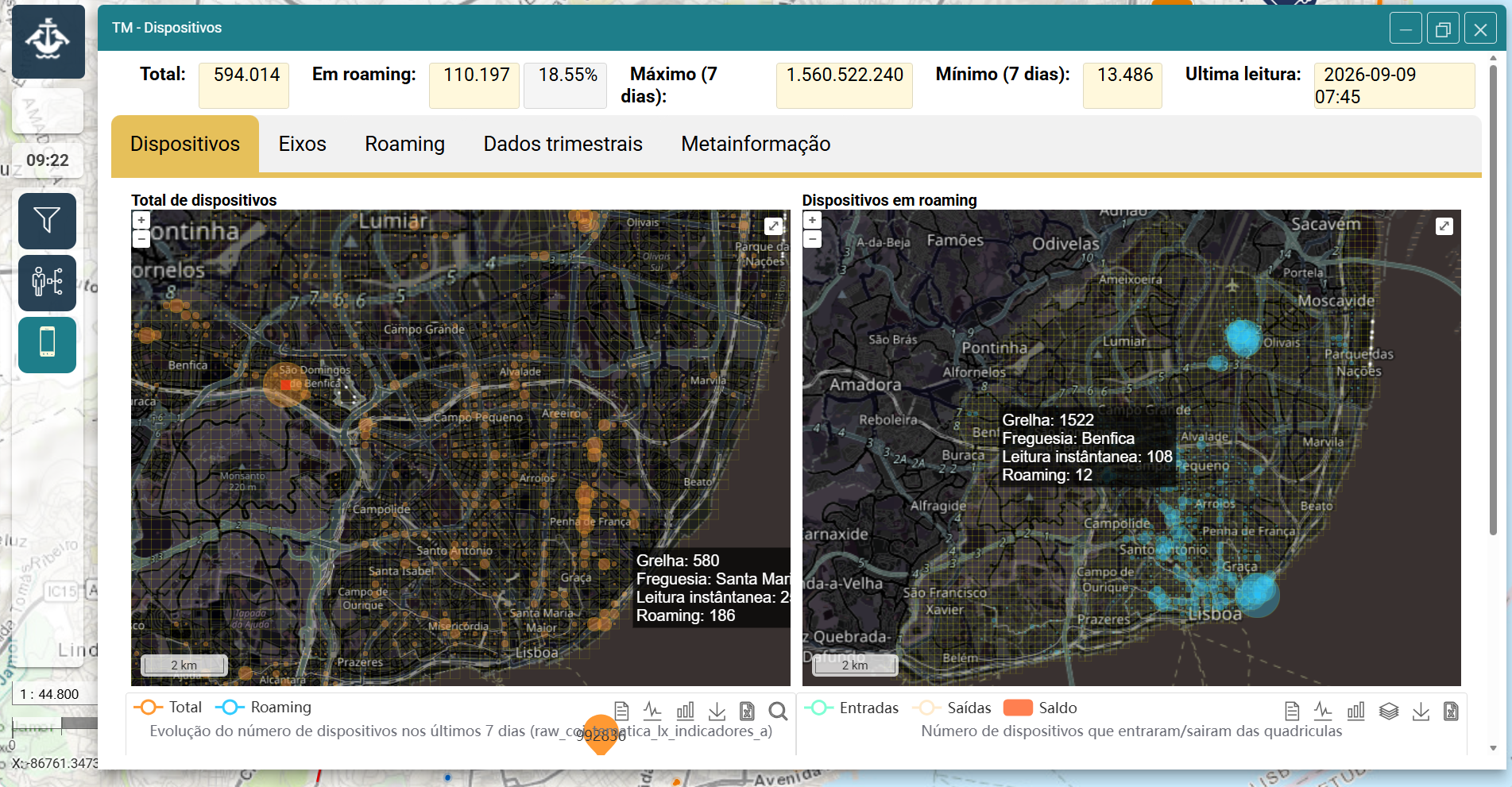Click the roaming percentage 18.55% field
Viewport: 1512px width, 787px height.
coord(566,85)
